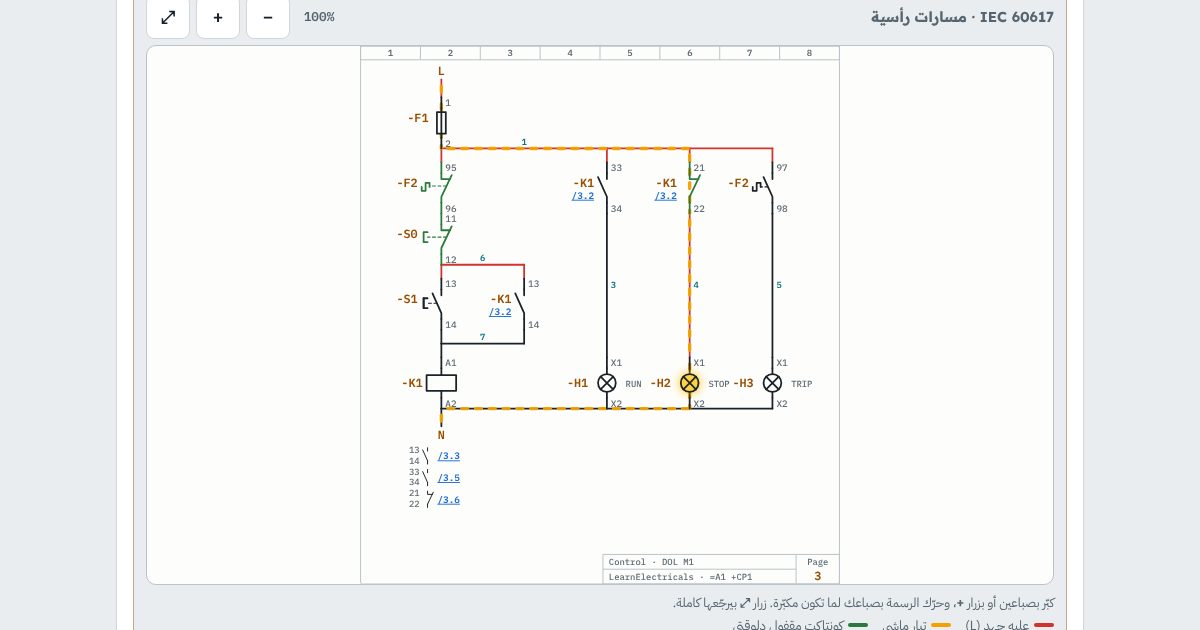The width and height of the screenshot is (1200, 630).
Task: Select the -K1 coil rectangle symbol
Action: coord(441,383)
